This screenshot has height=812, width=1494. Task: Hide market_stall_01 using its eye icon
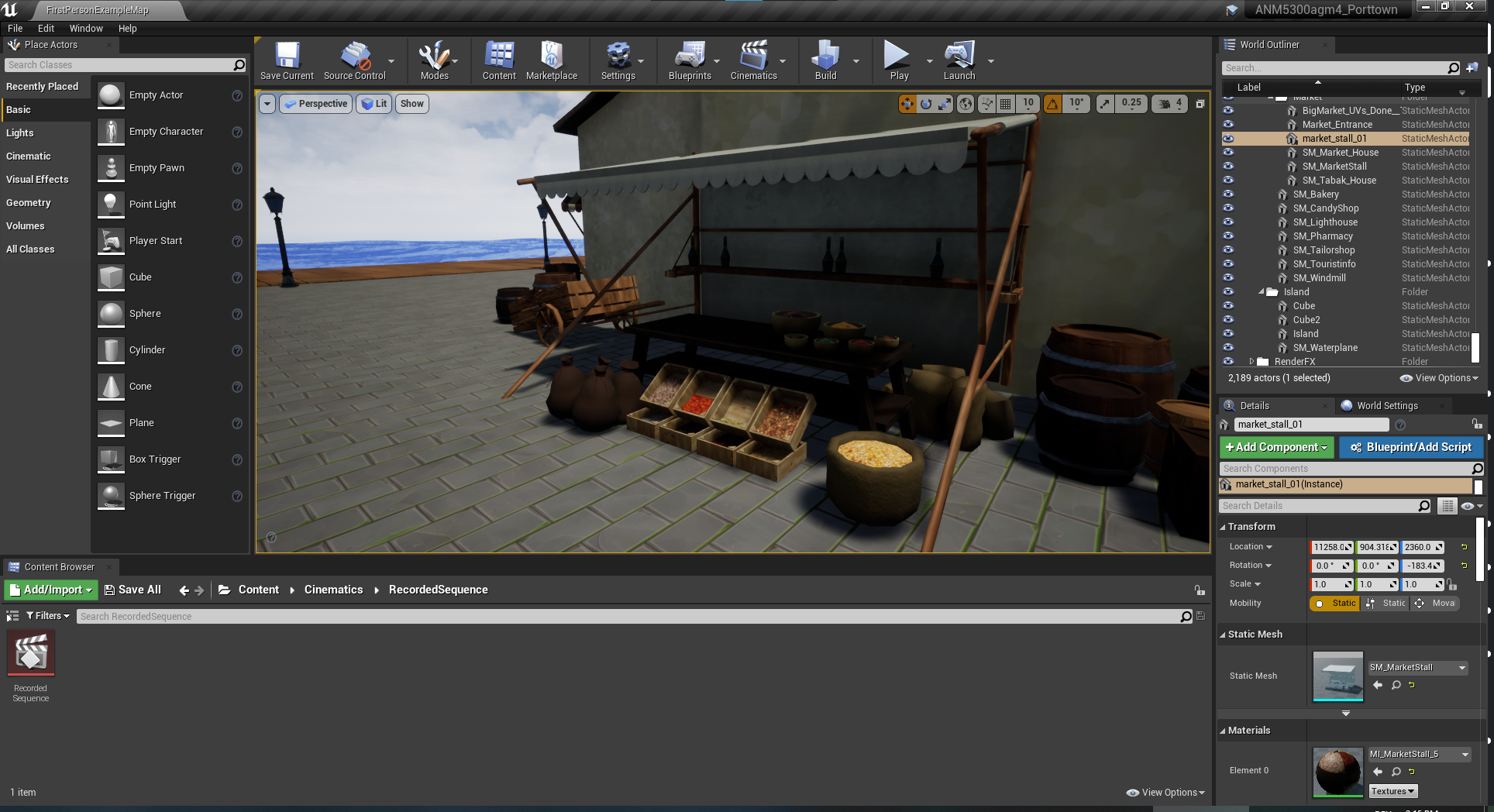click(1228, 139)
